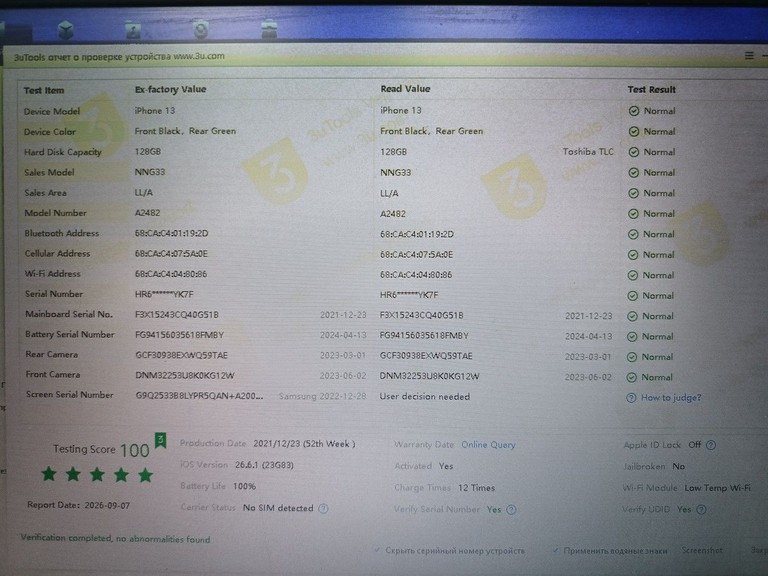
Task: Click the 'User decision needed' text
Action: click(425, 397)
